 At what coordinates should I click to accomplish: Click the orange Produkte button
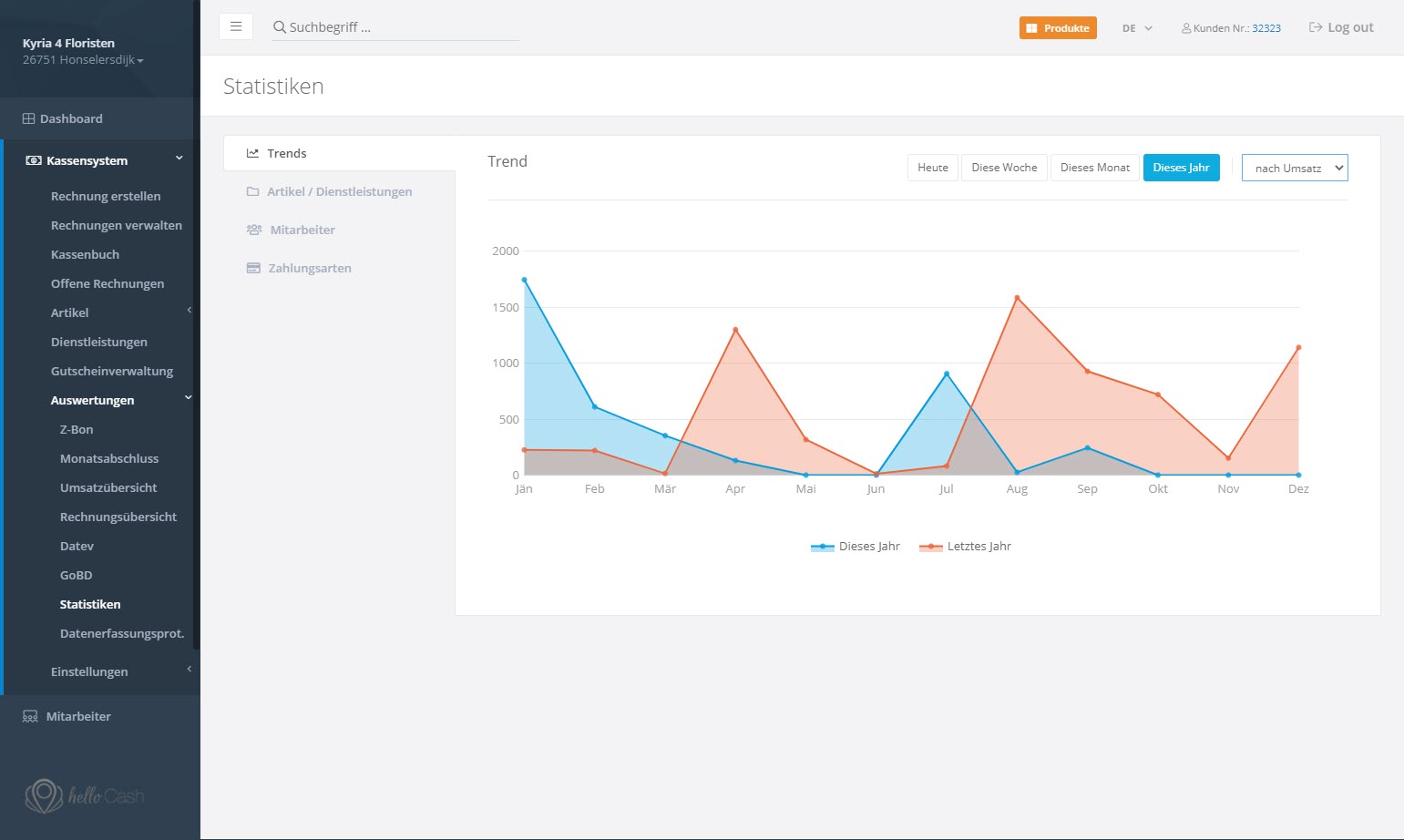click(1058, 28)
